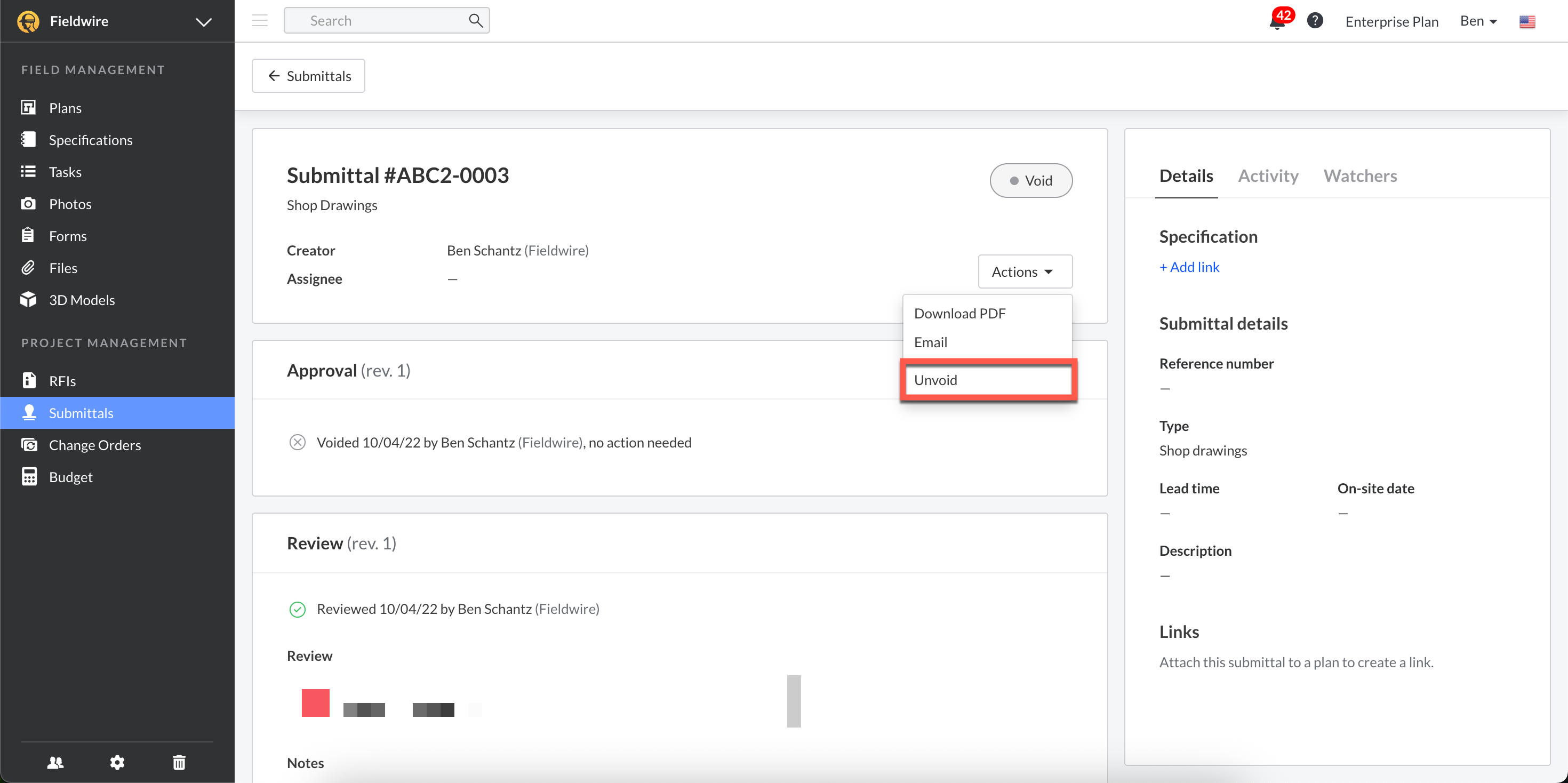This screenshot has height=783, width=1568.
Task: Open the Ben user menu dropdown
Action: coord(1478,21)
